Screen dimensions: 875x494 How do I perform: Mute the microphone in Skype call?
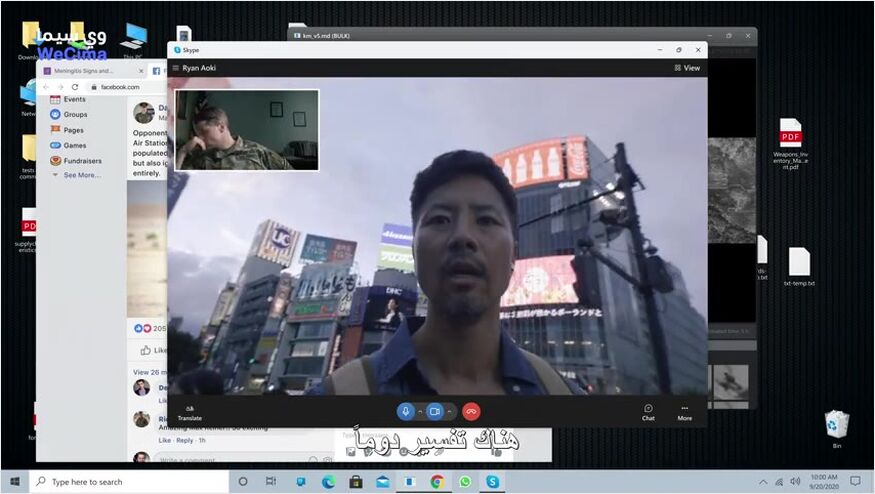click(405, 411)
